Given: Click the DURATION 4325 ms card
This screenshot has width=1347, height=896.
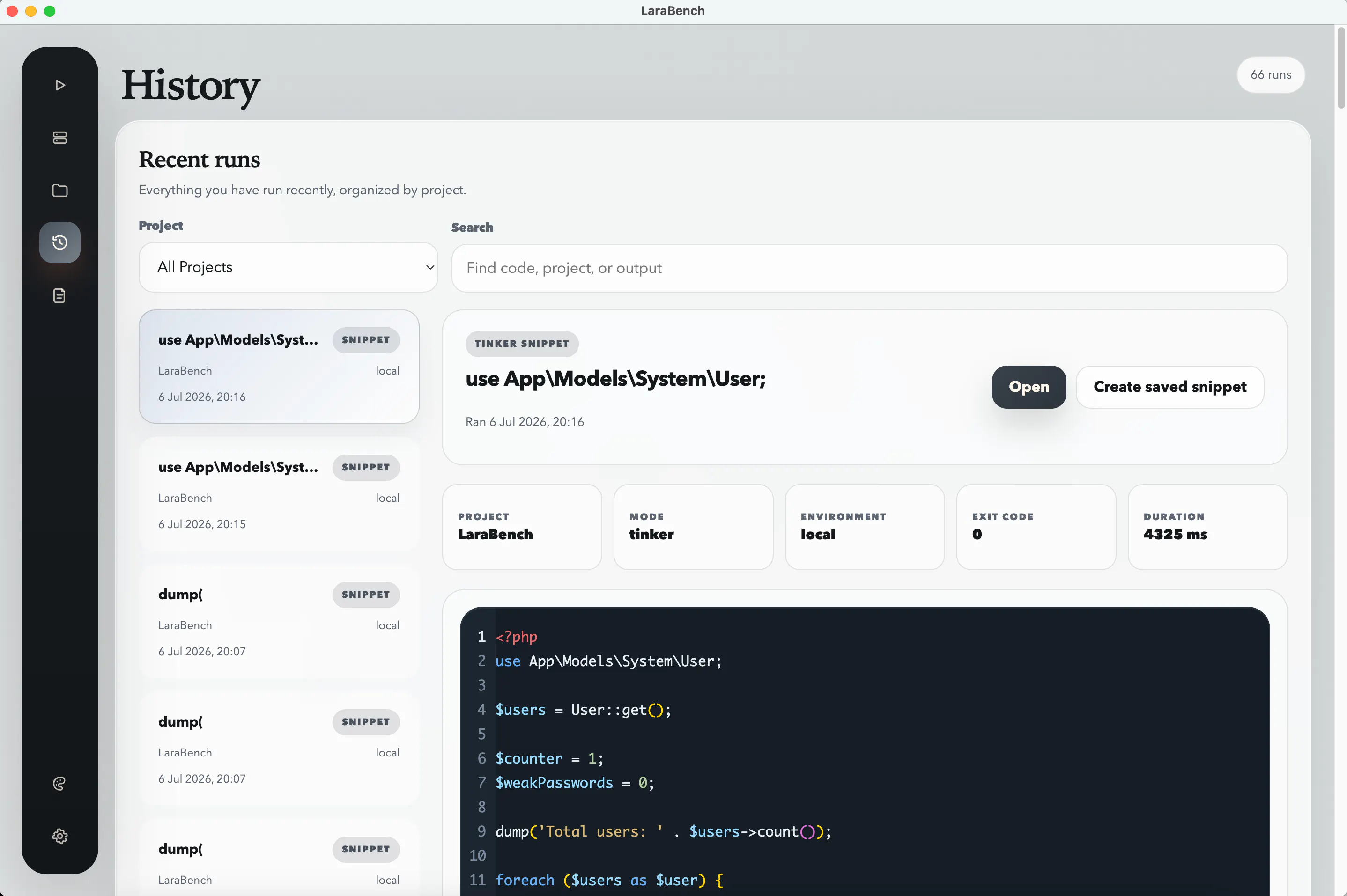Looking at the screenshot, I should pyautogui.click(x=1207, y=527).
